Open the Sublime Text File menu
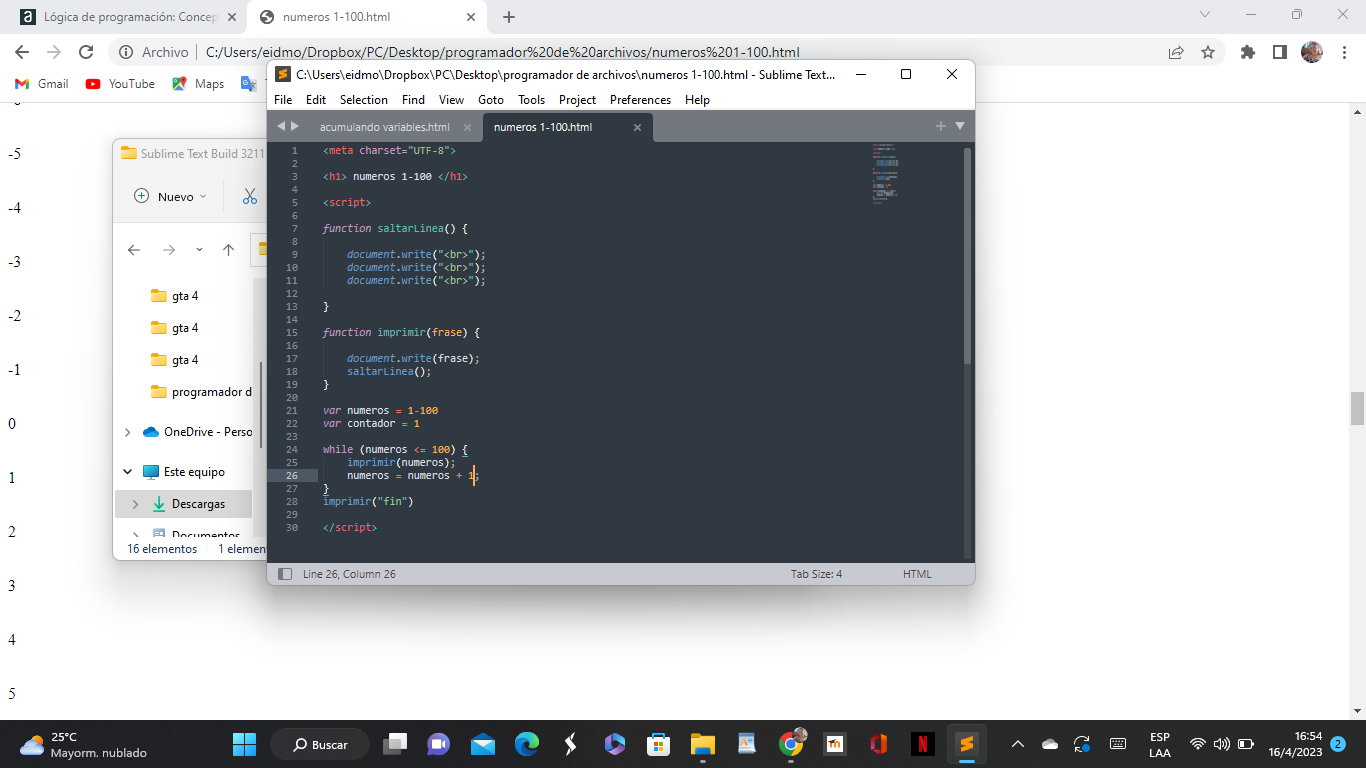Screen dimensions: 1366x768 283,100
